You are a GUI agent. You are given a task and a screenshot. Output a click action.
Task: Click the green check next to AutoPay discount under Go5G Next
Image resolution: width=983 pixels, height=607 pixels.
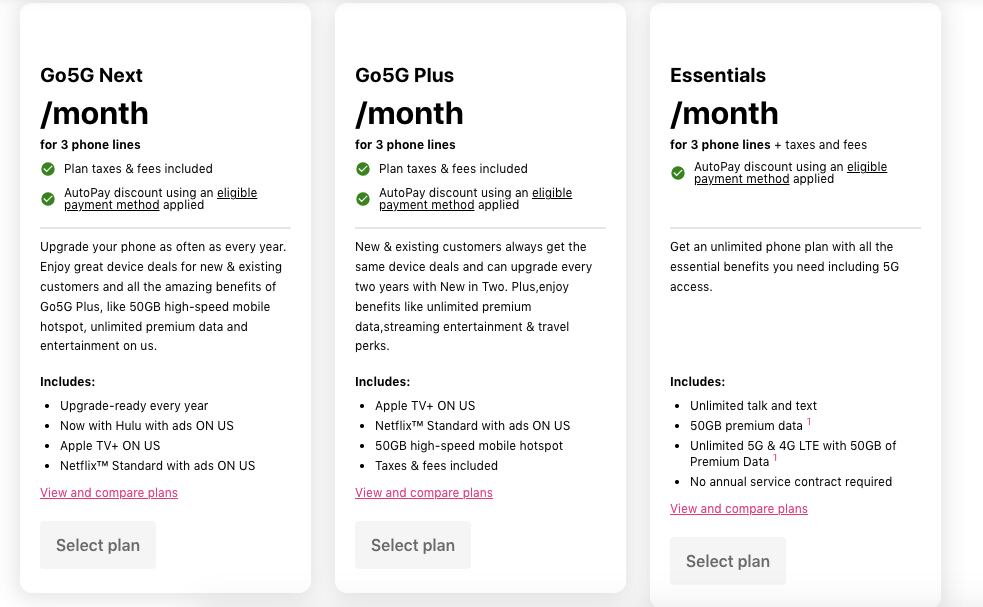click(x=47, y=199)
